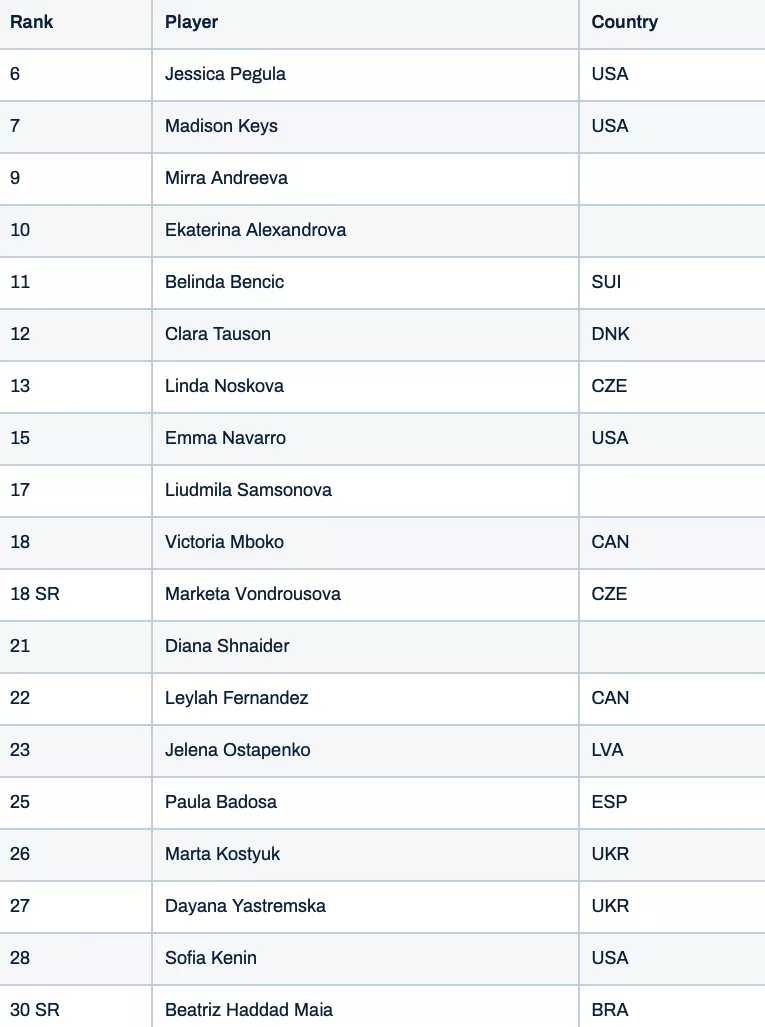Click the BRA country cell for Haddad Maia
765x1027 pixels.
coord(610,1010)
